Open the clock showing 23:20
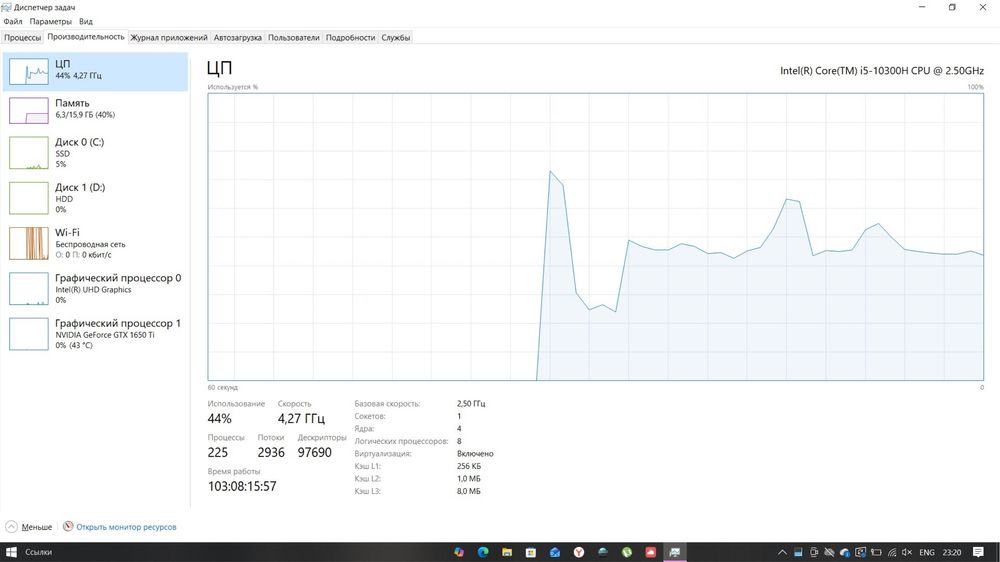Screen dimensions: 1000x562 pos(952,552)
